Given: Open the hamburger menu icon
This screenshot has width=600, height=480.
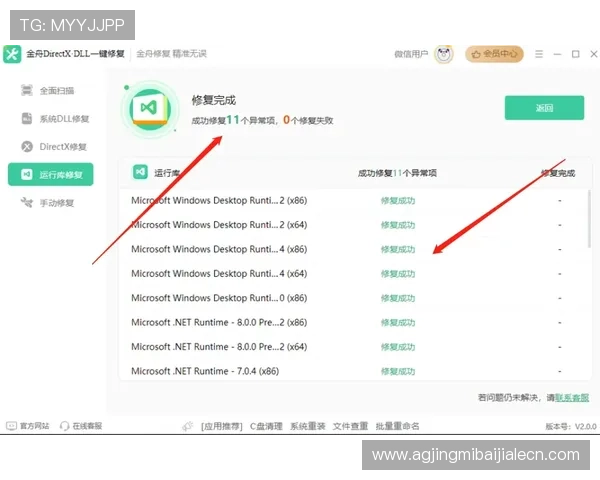Looking at the screenshot, I should click(539, 54).
